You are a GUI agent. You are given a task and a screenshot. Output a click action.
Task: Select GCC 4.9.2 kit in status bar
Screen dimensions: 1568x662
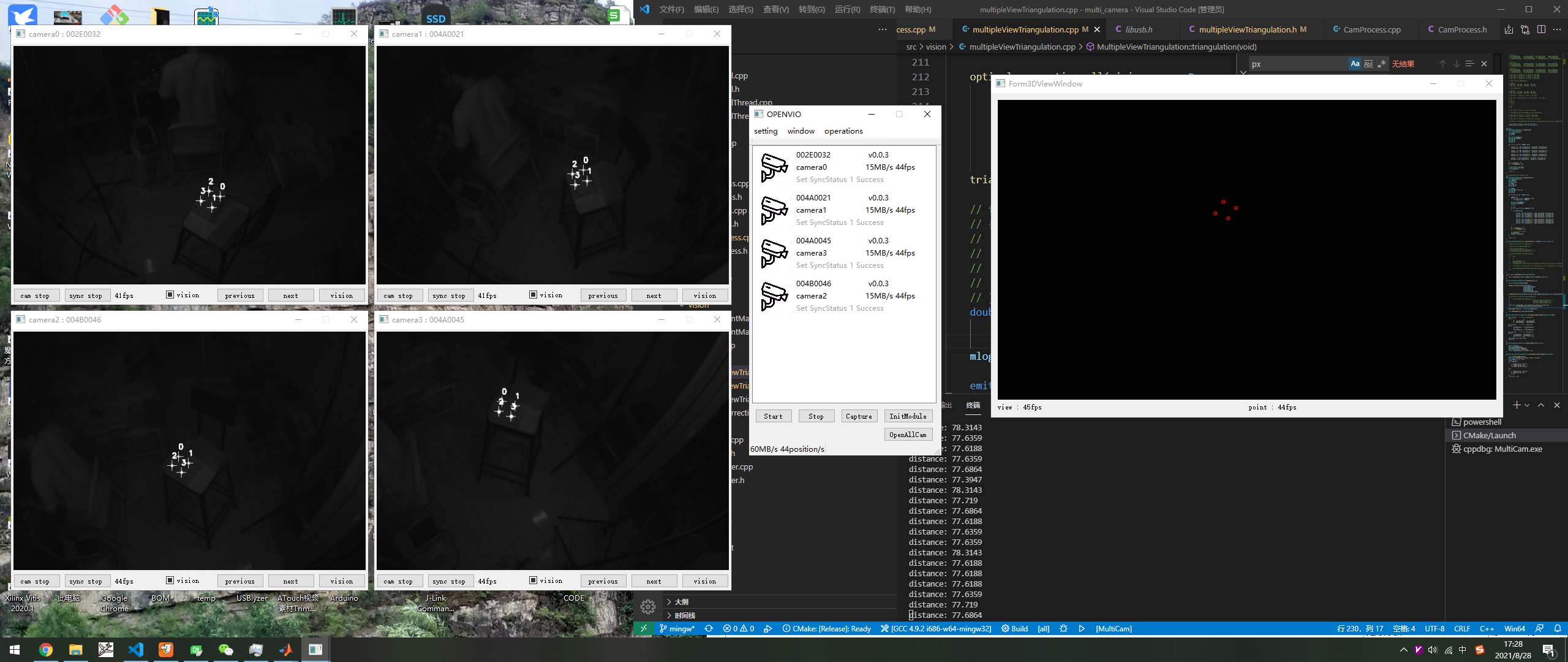pos(936,628)
